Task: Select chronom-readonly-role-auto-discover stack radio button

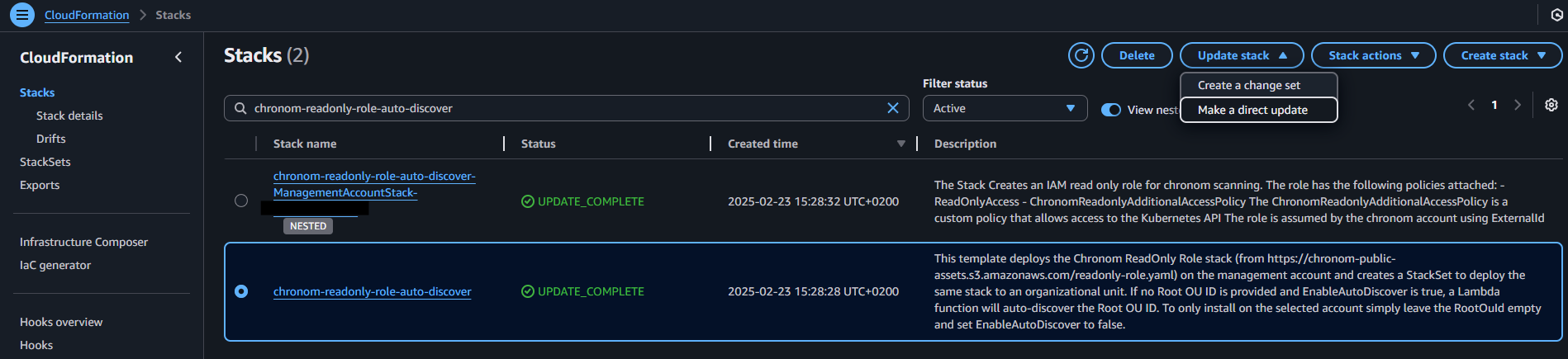Action: tap(241, 291)
